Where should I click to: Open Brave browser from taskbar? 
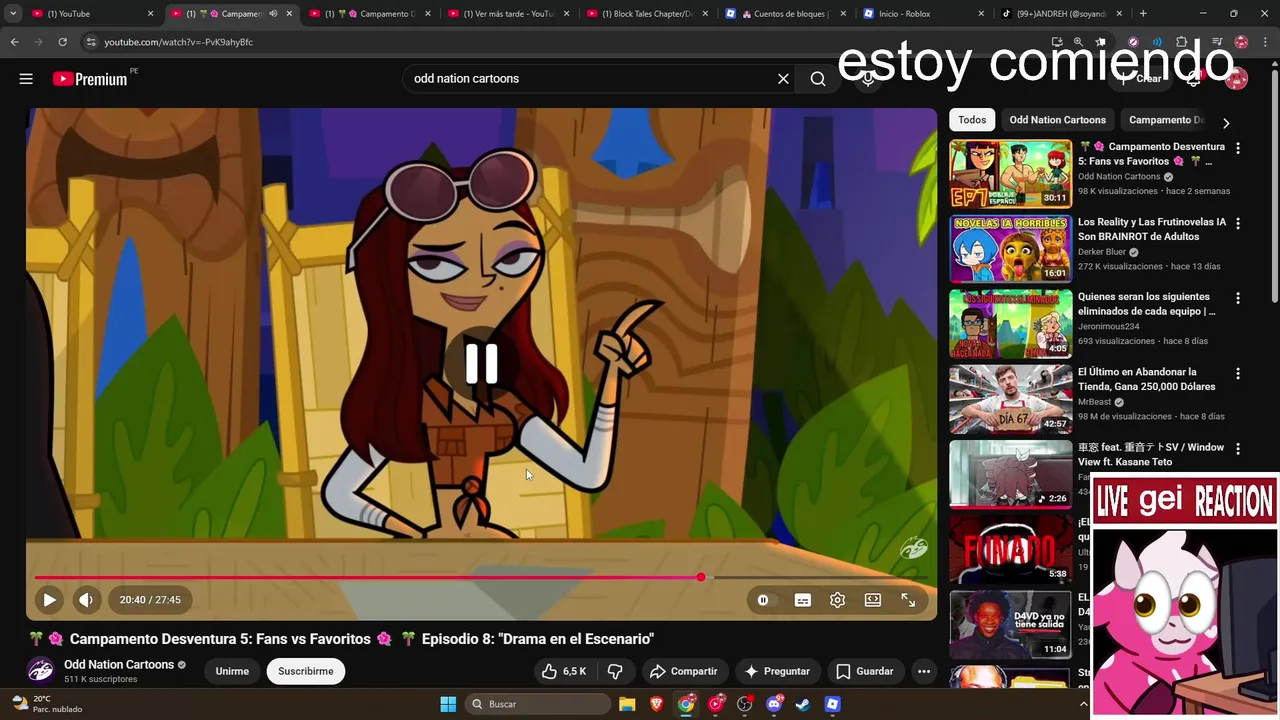point(657,704)
